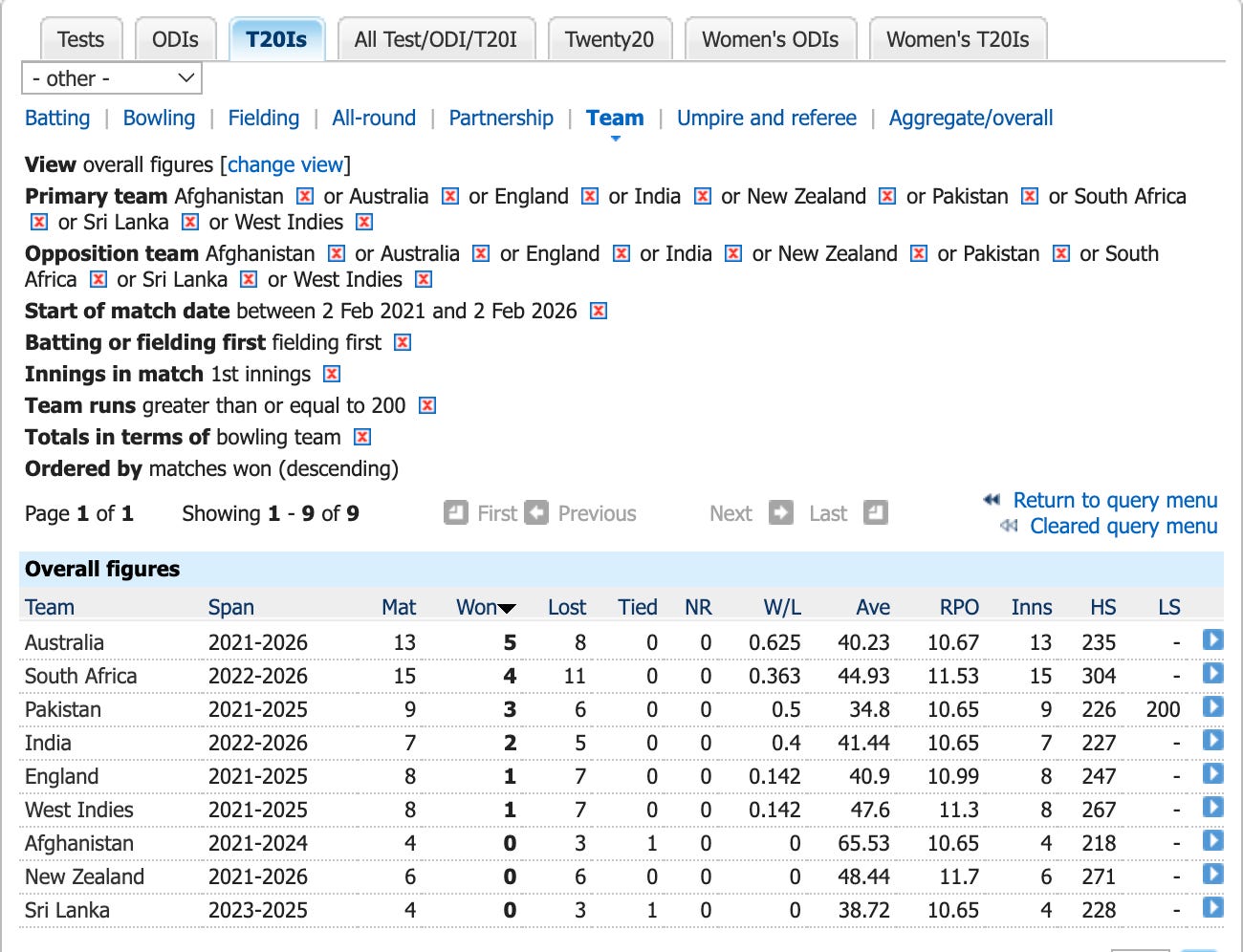Remove the Start of match date filter
Screen dimensions: 1243x952
[x=599, y=311]
